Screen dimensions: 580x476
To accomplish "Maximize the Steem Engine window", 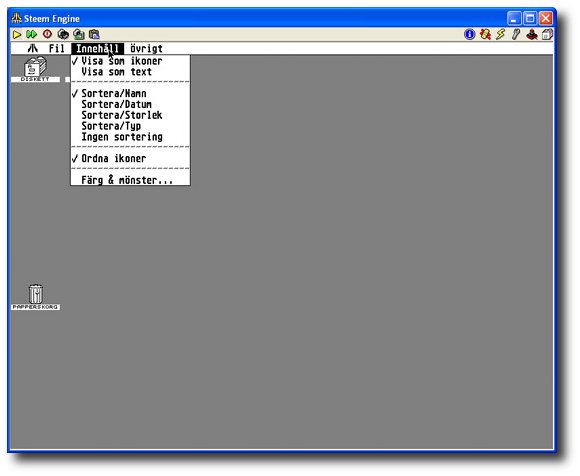I will (530, 18).
